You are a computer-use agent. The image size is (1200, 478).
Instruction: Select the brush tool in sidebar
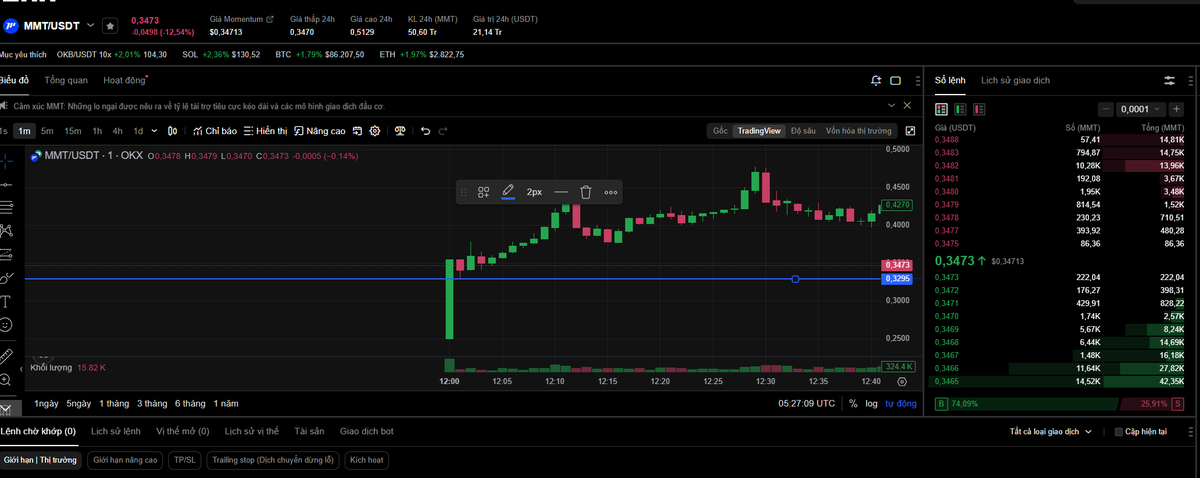(6, 277)
